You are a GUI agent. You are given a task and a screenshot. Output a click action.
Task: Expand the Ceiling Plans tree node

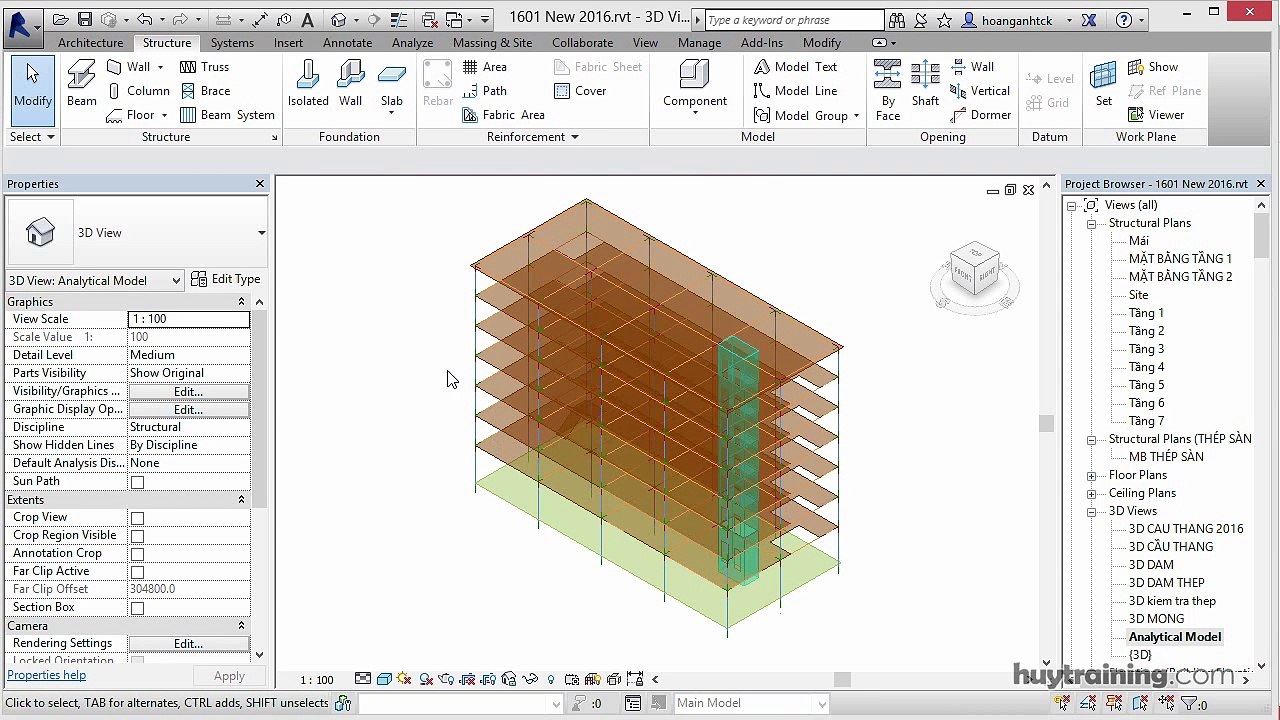click(1092, 494)
